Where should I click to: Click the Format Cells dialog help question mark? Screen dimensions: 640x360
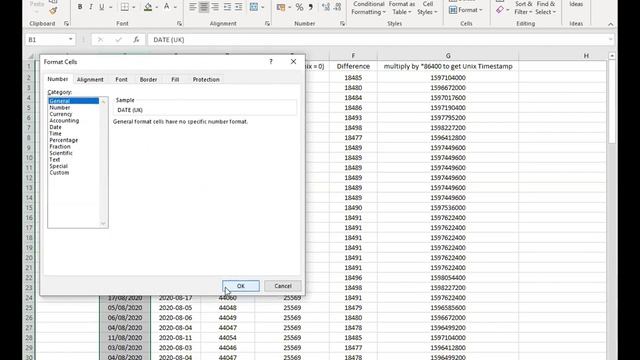point(271,62)
